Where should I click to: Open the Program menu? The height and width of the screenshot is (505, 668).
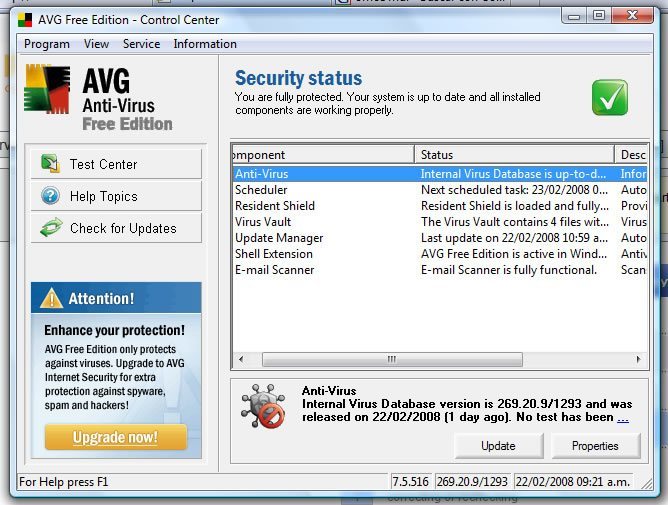click(46, 44)
